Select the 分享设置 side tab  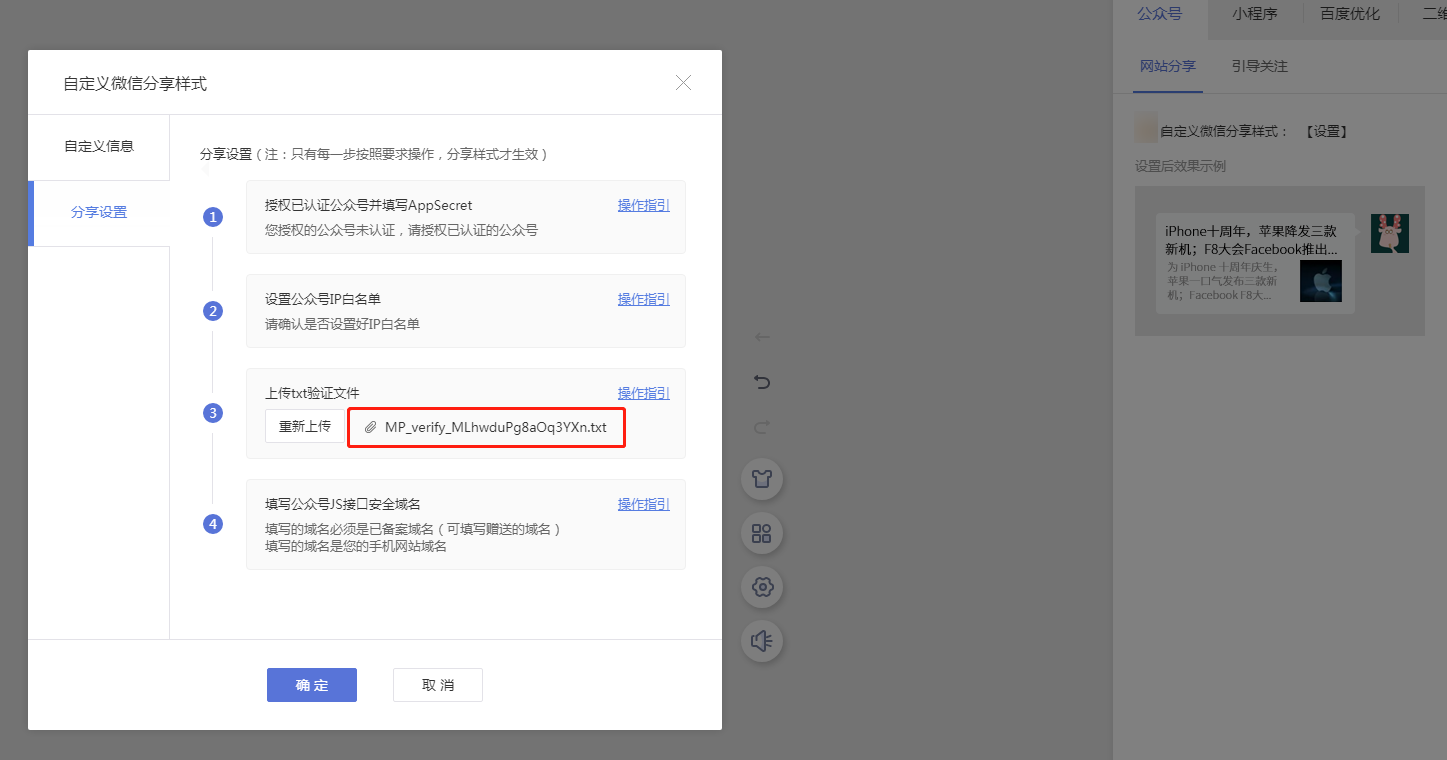pyautogui.click(x=99, y=212)
